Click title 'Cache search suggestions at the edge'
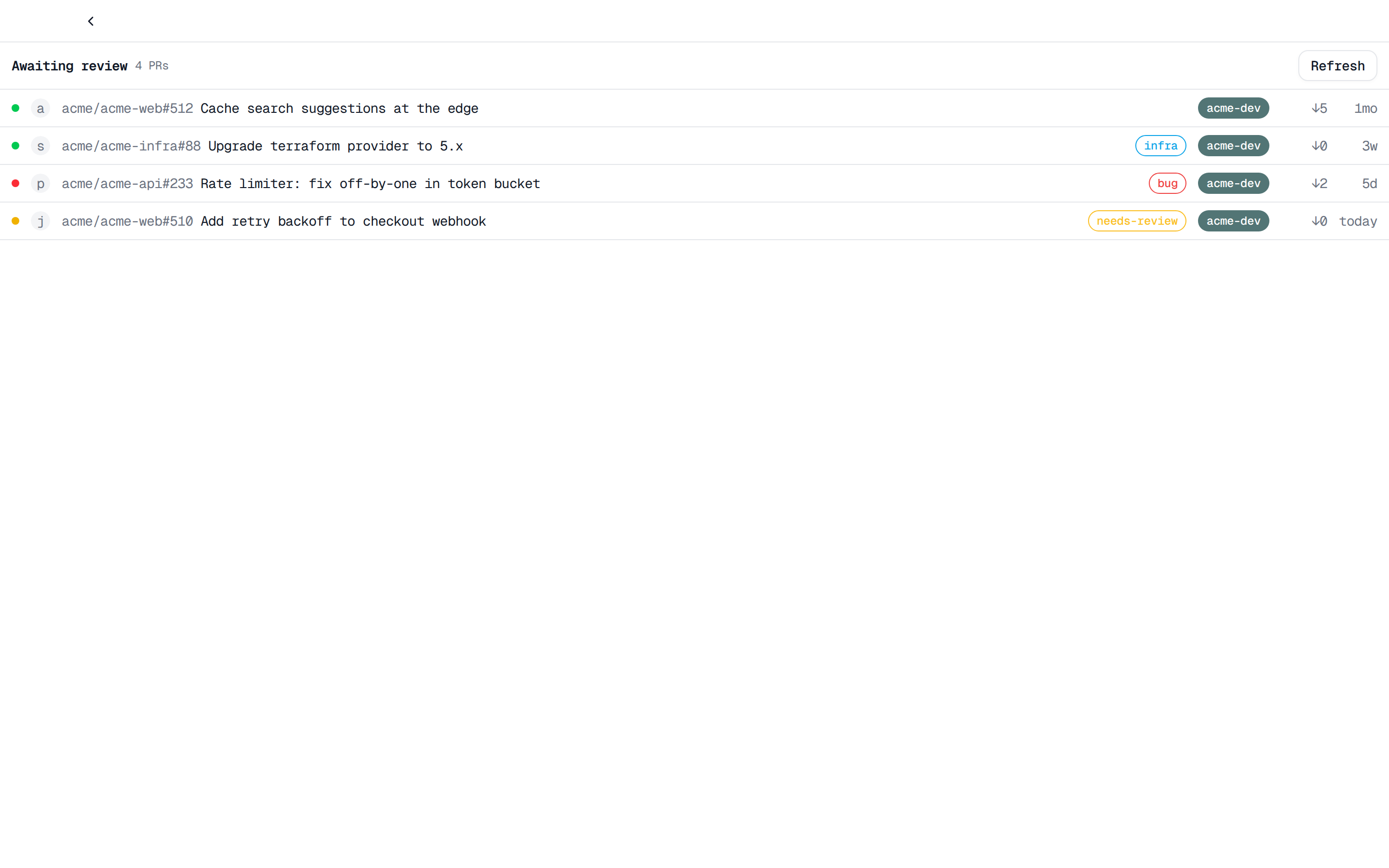 pos(339,108)
